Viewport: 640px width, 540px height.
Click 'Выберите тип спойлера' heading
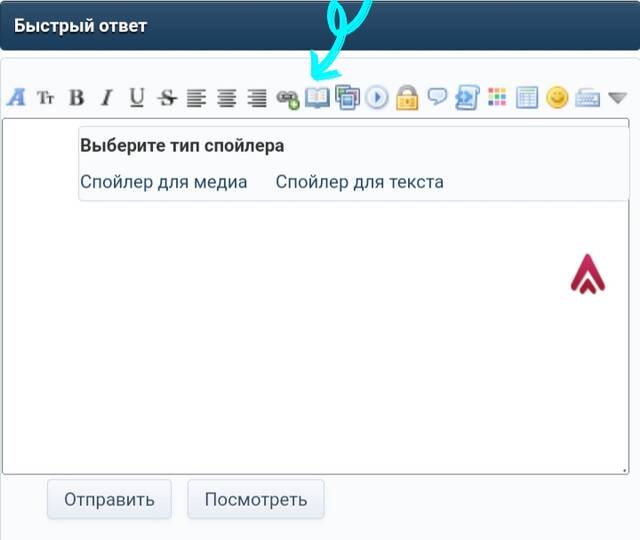[x=182, y=146]
